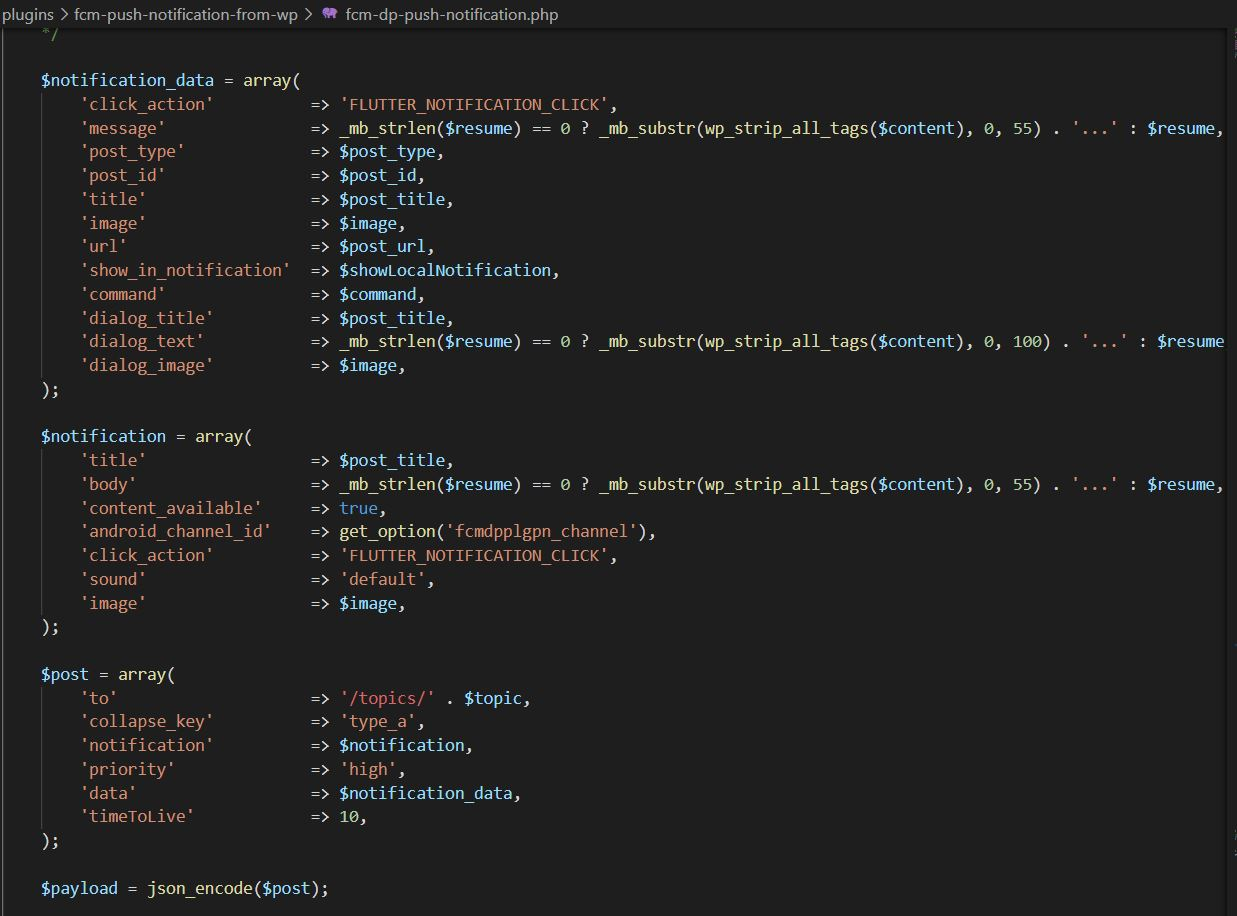Click the 'post_type' array key
This screenshot has height=916, width=1237.
click(133, 151)
